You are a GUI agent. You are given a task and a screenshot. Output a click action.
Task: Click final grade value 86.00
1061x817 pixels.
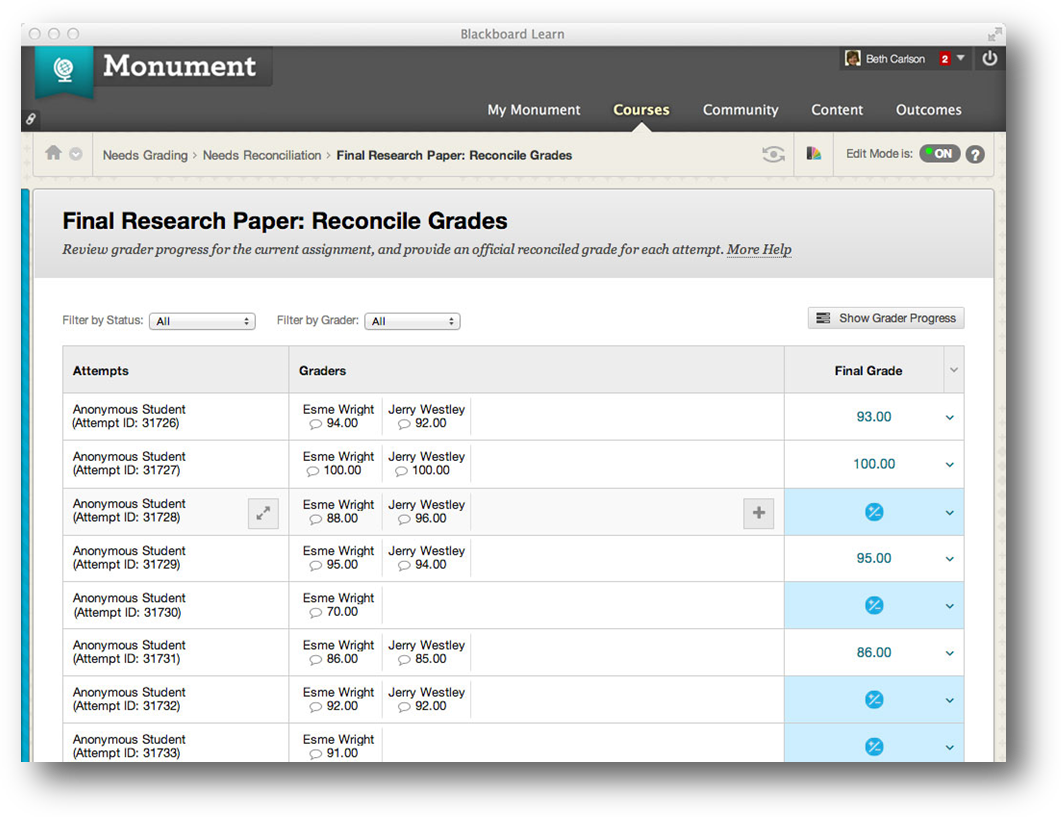coord(874,653)
